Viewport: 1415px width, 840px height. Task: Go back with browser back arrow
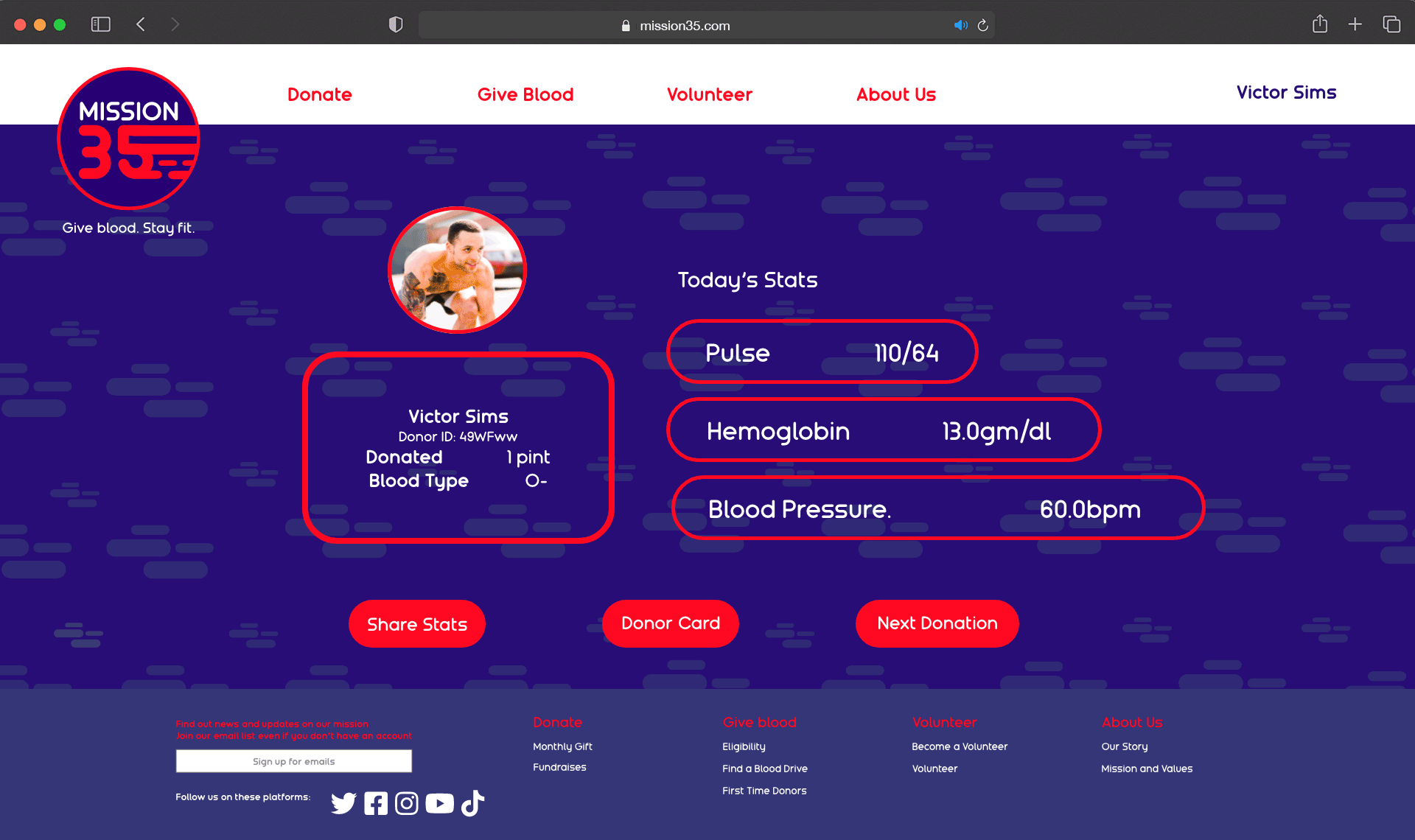[141, 24]
